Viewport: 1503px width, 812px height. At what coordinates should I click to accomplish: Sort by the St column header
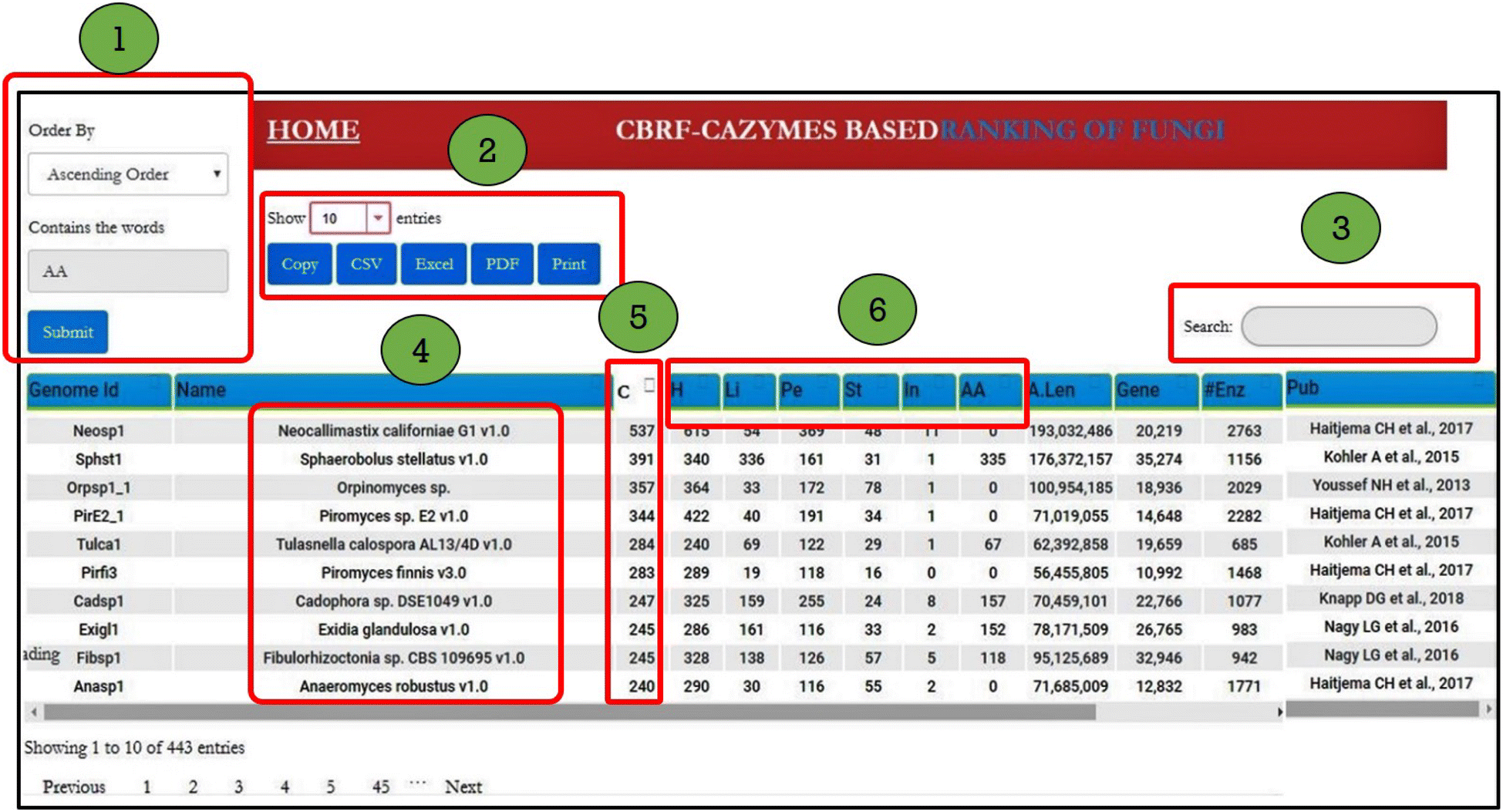tap(871, 390)
